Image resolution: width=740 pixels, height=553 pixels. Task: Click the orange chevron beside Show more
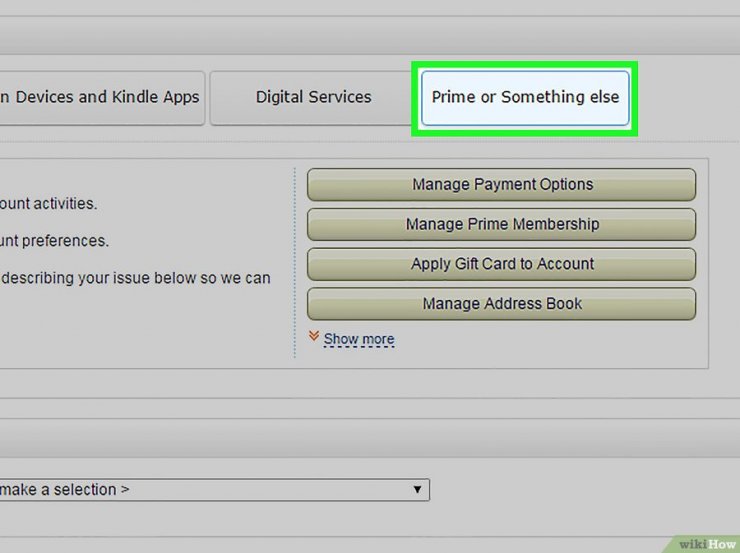pyautogui.click(x=314, y=336)
